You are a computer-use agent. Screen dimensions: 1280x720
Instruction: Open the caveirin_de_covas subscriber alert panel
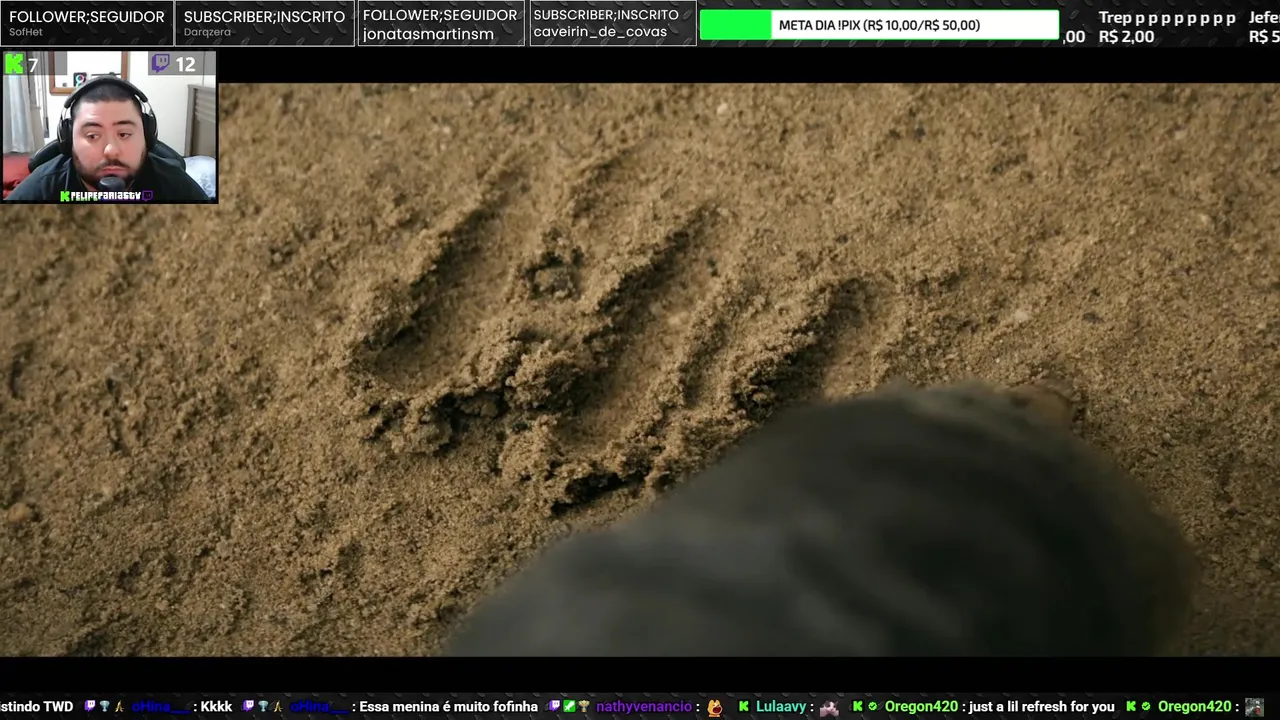click(611, 23)
